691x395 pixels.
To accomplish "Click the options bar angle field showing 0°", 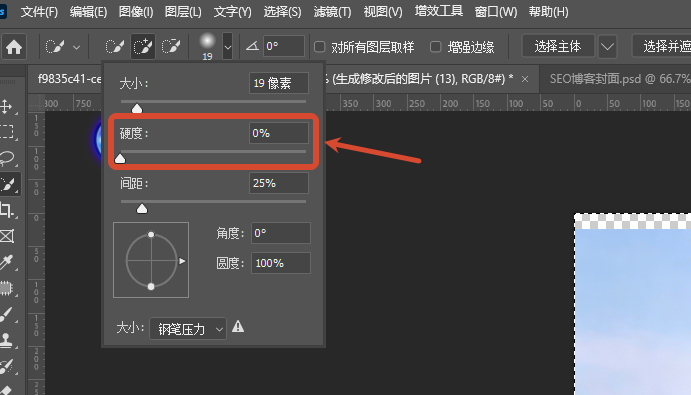I will pyautogui.click(x=284, y=46).
